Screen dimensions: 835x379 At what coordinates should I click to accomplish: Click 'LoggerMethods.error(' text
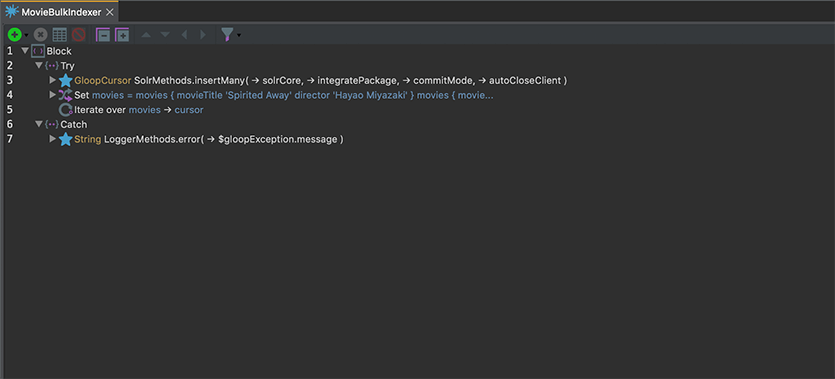click(154, 139)
